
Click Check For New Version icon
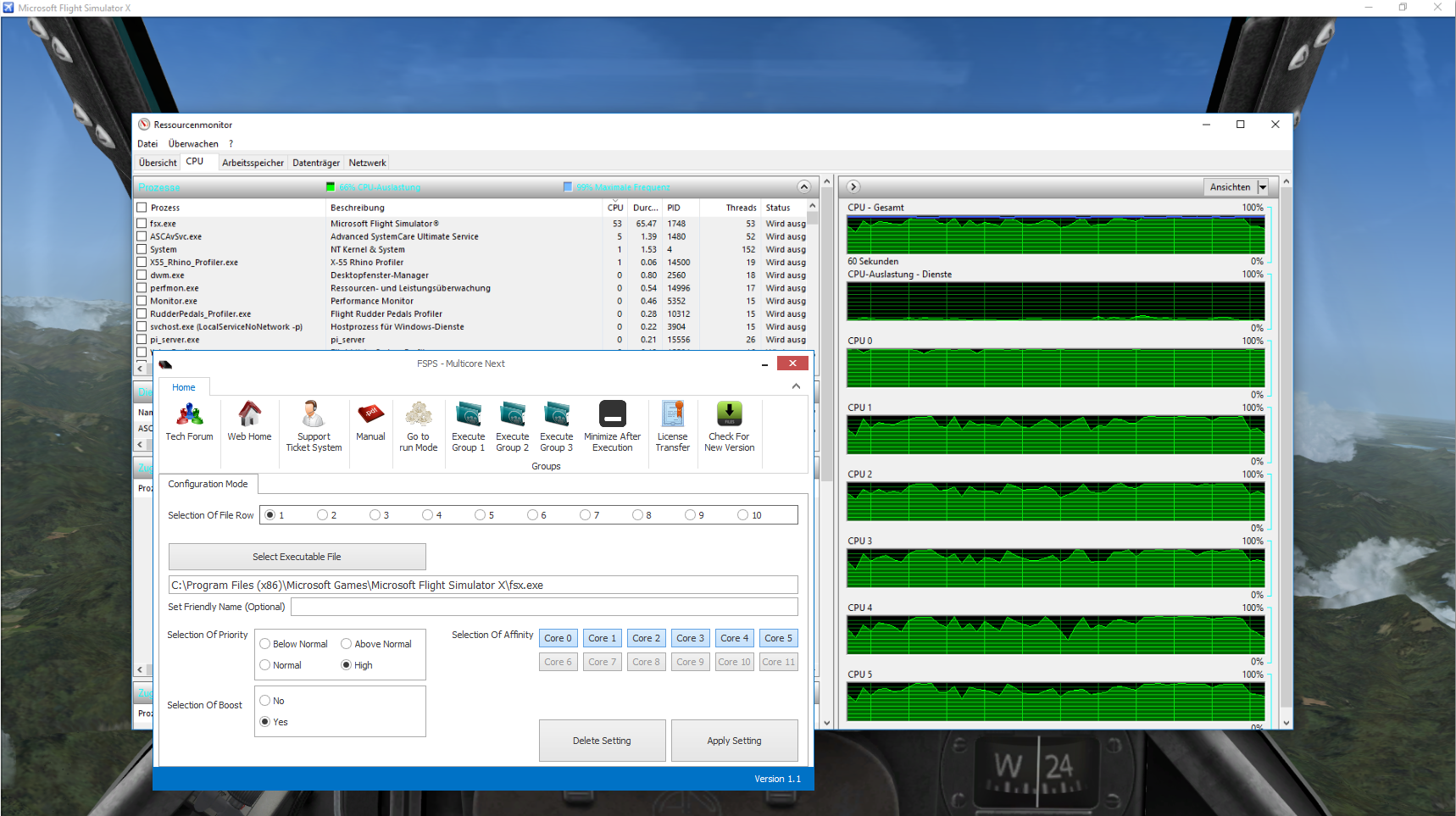[x=729, y=414]
